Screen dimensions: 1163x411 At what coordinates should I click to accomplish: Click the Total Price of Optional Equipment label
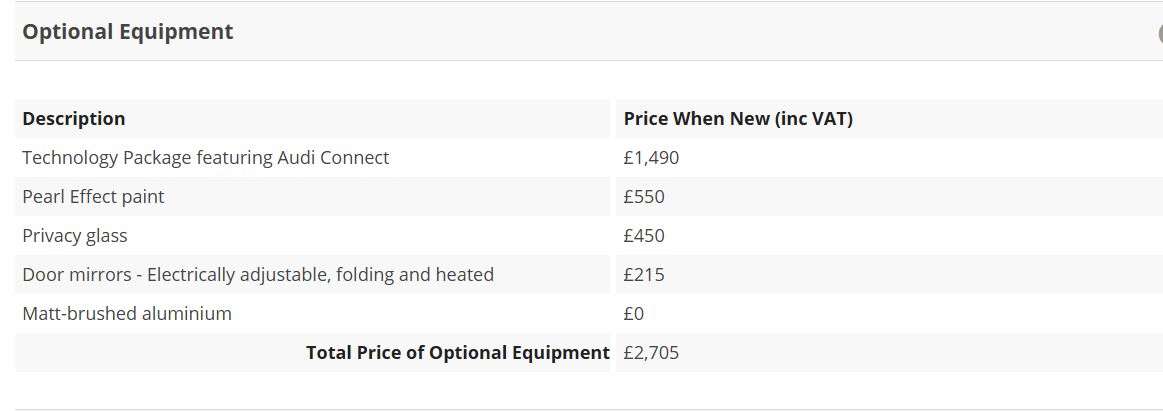(457, 353)
